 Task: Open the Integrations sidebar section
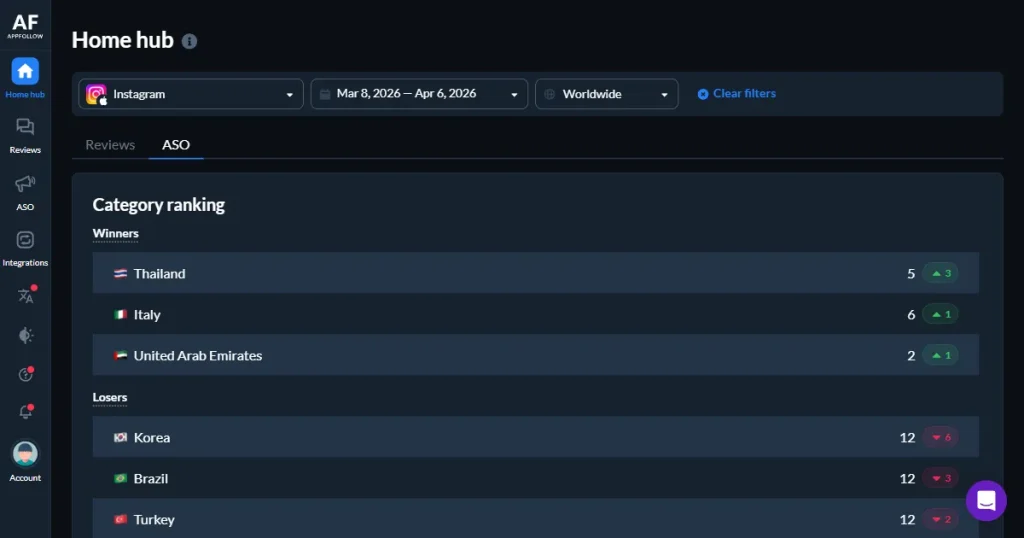point(25,249)
